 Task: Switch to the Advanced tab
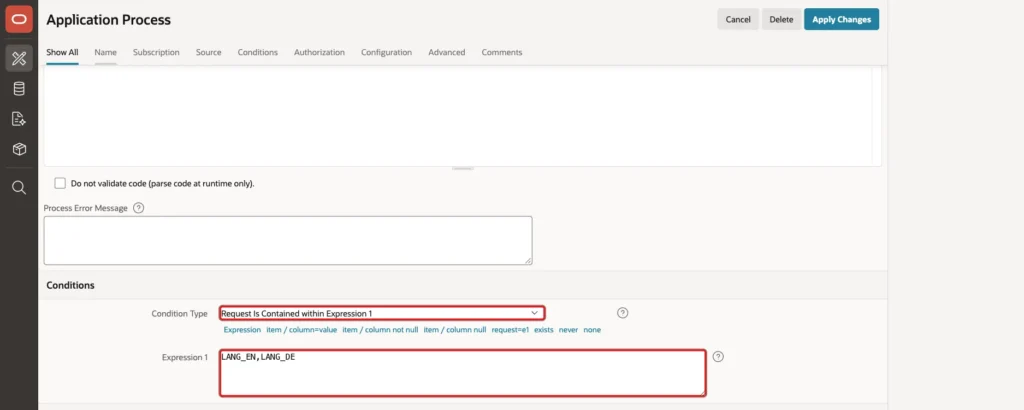(447, 52)
